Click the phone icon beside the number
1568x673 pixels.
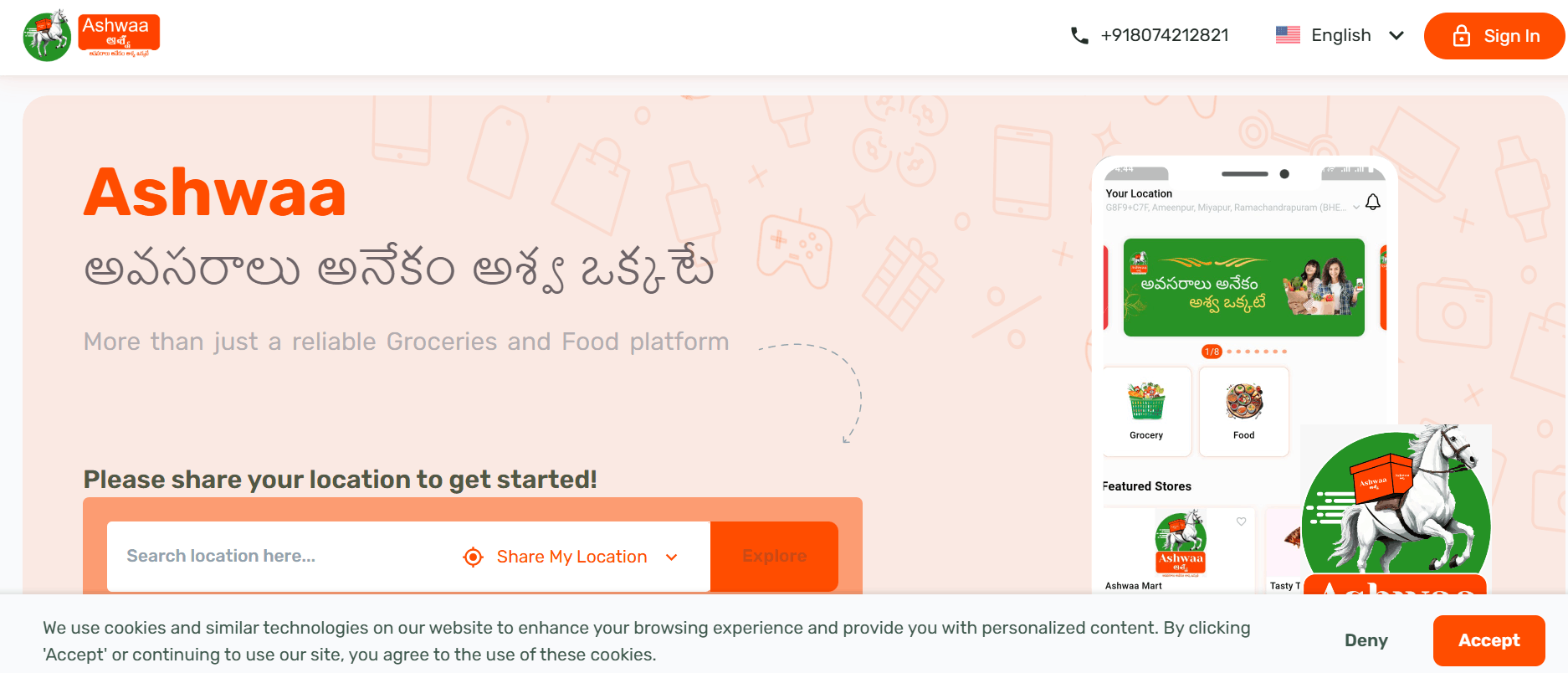point(1079,36)
